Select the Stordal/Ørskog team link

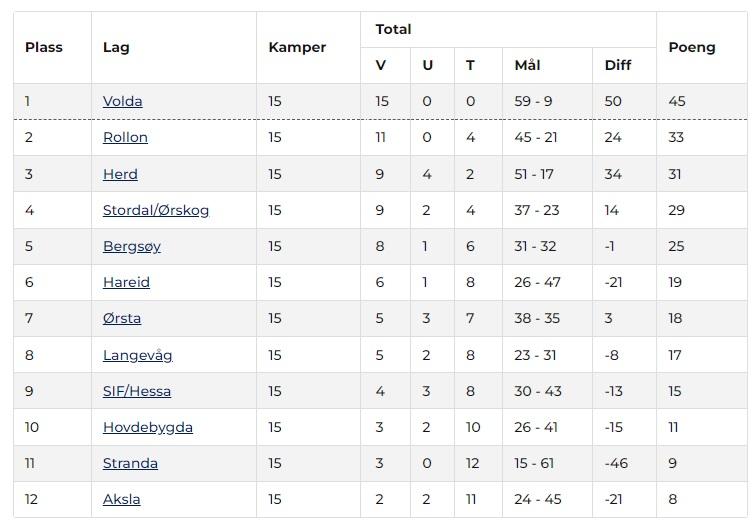pos(156,210)
